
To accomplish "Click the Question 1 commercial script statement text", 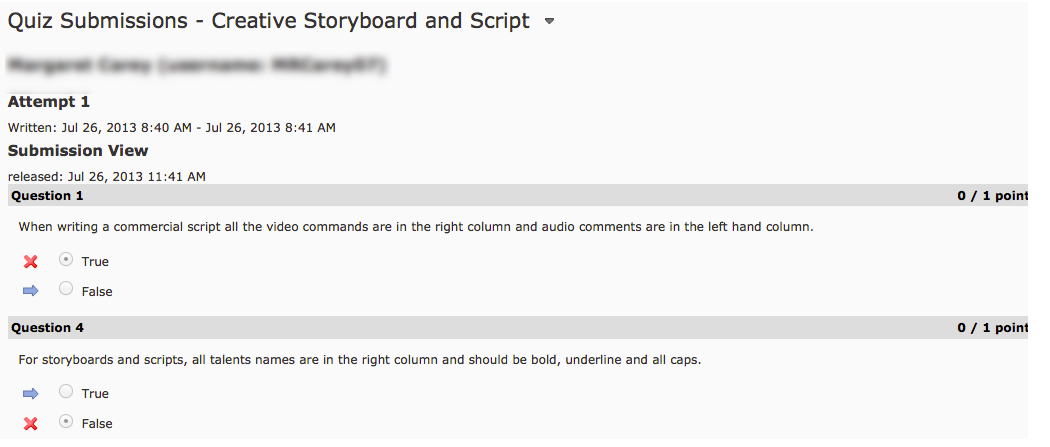I will (x=416, y=227).
